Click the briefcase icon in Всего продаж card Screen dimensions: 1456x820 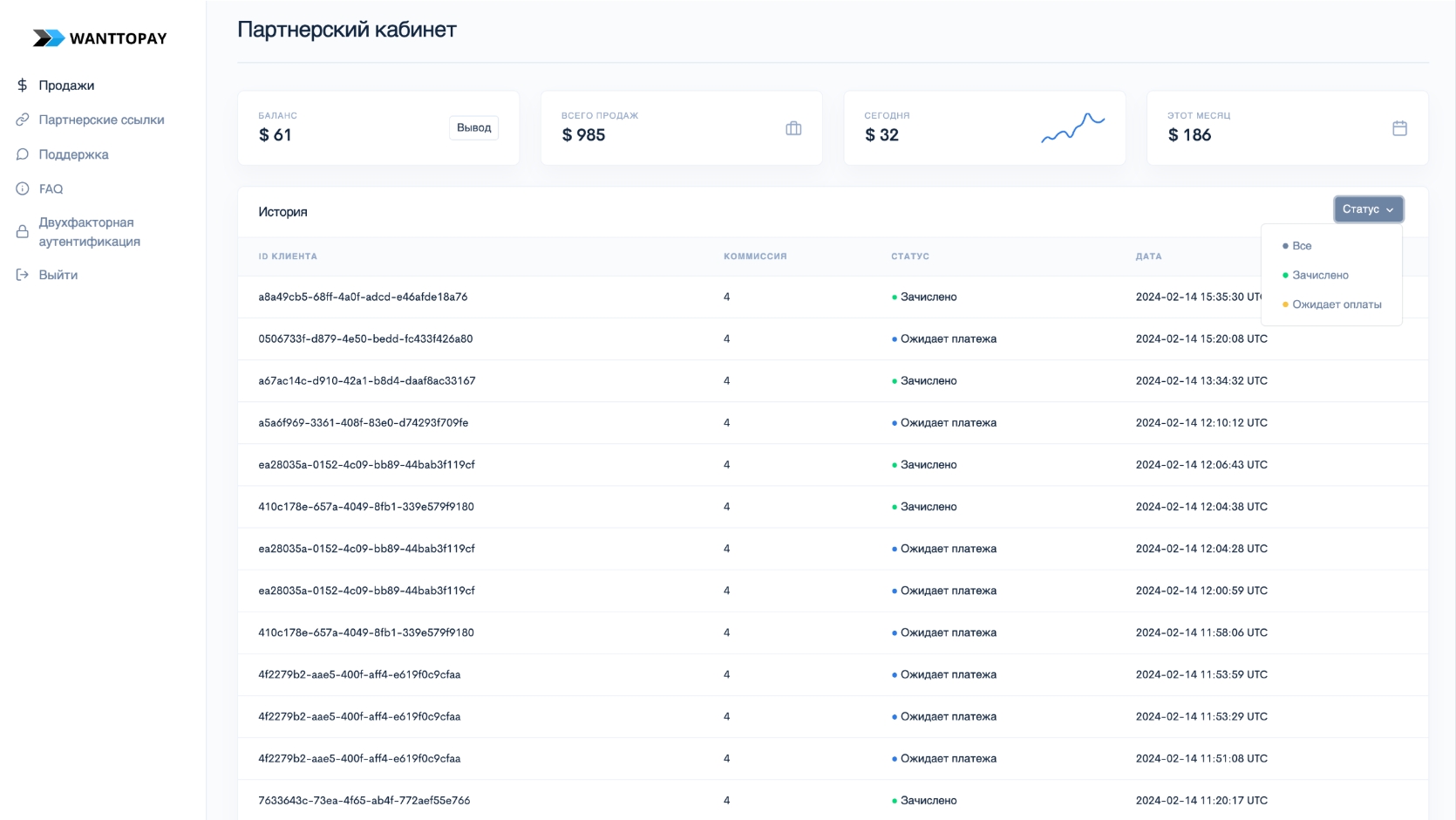[x=793, y=128]
